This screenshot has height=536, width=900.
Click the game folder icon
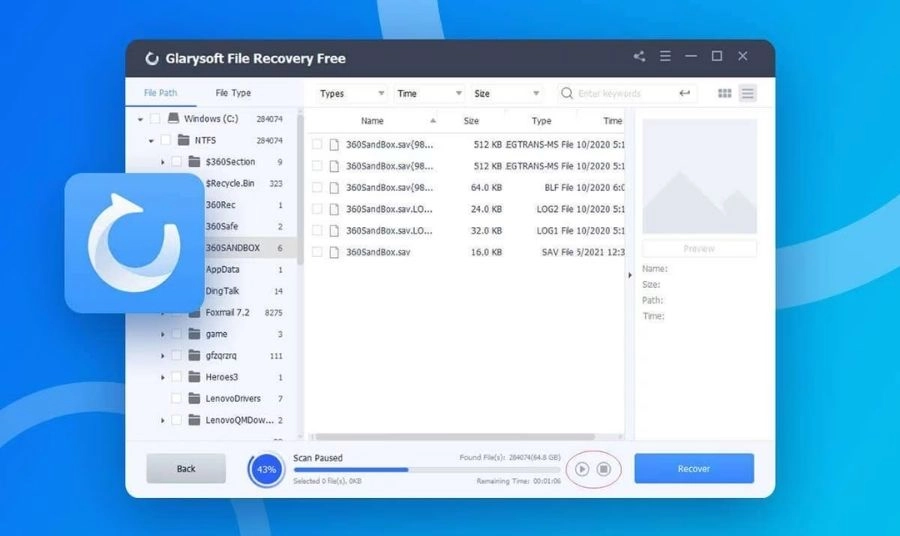point(194,334)
